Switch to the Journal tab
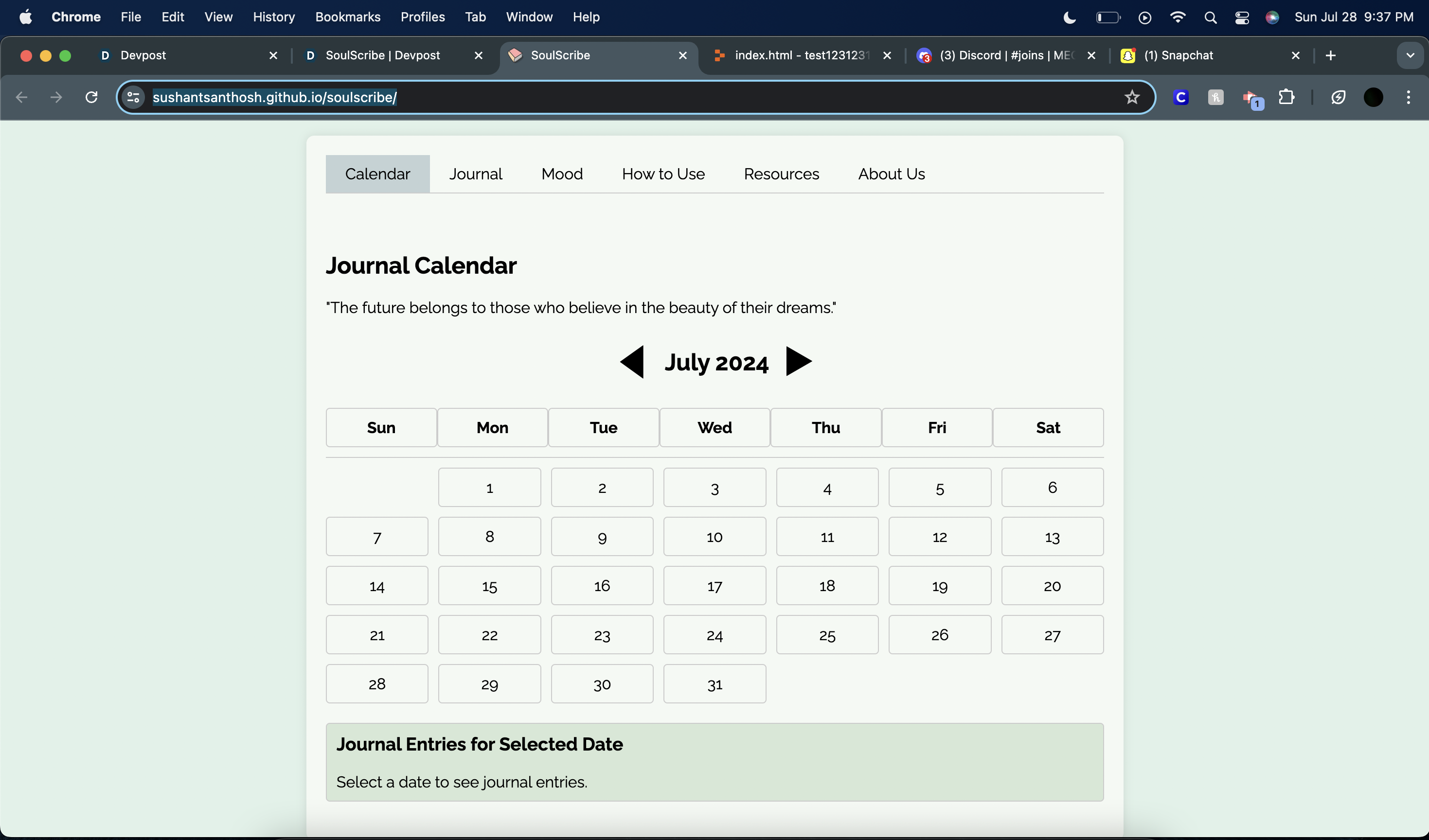This screenshot has height=840, width=1429. tap(475, 174)
